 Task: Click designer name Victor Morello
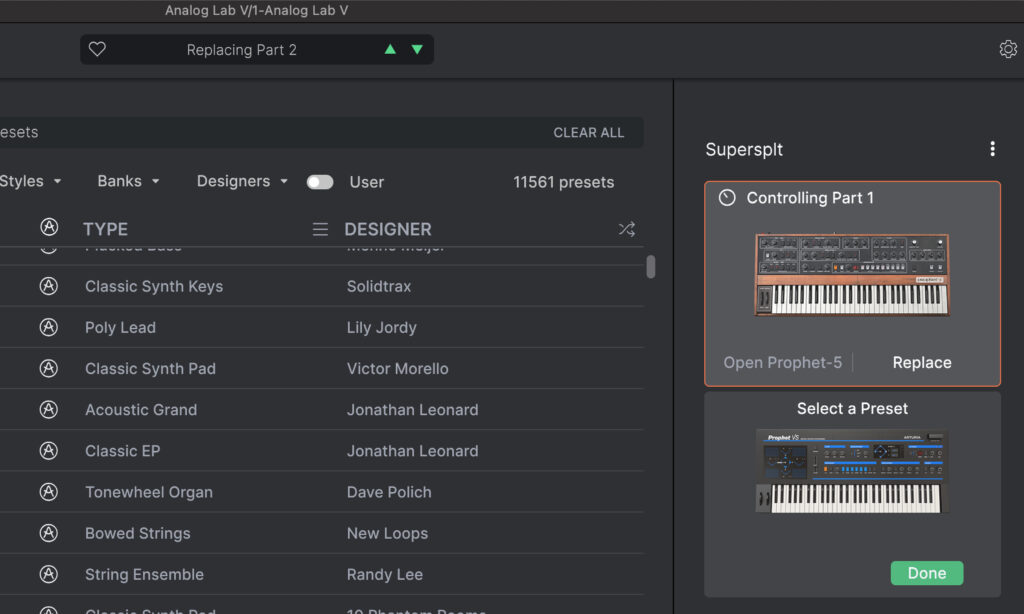398,368
